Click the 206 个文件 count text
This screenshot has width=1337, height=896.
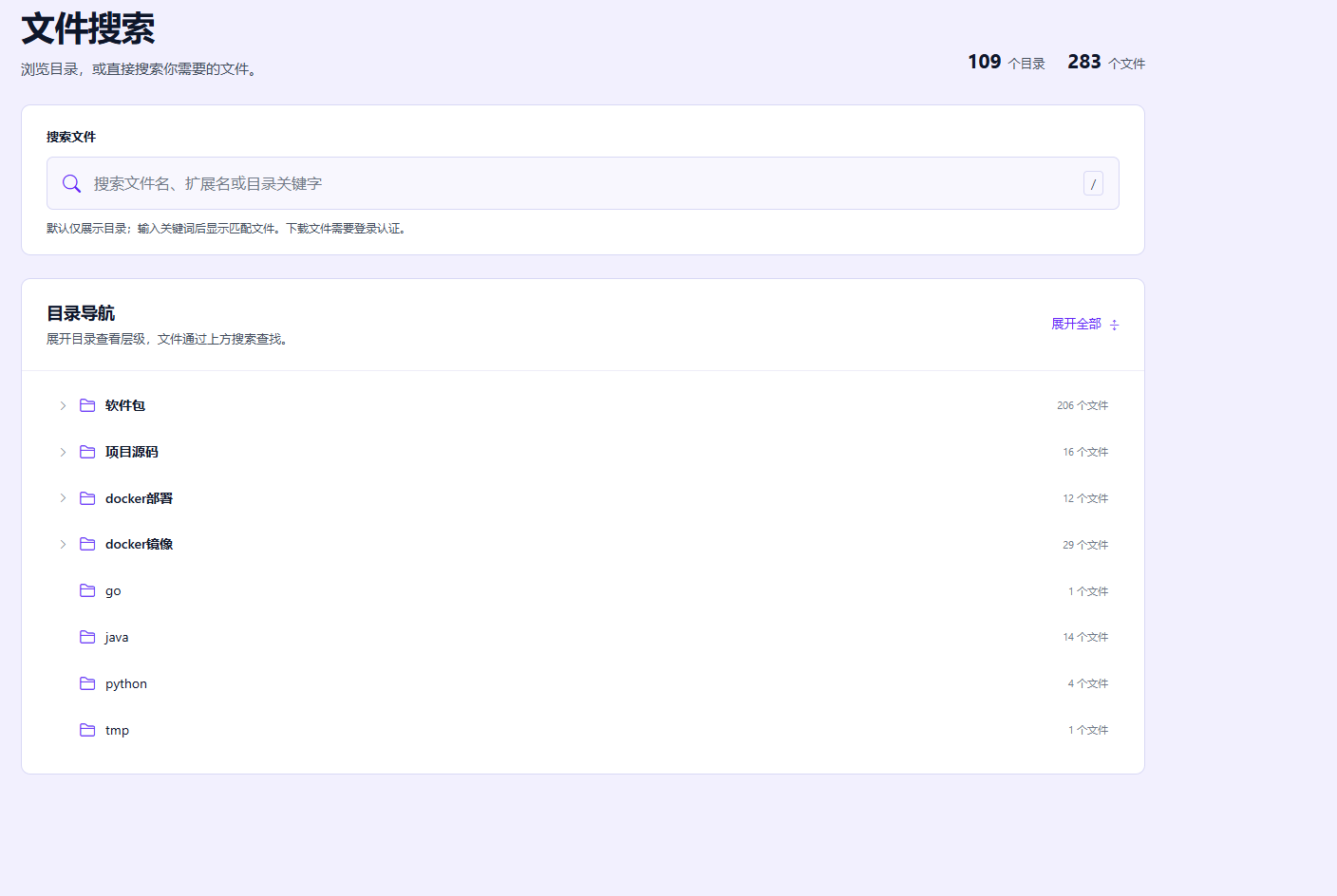tap(1083, 405)
